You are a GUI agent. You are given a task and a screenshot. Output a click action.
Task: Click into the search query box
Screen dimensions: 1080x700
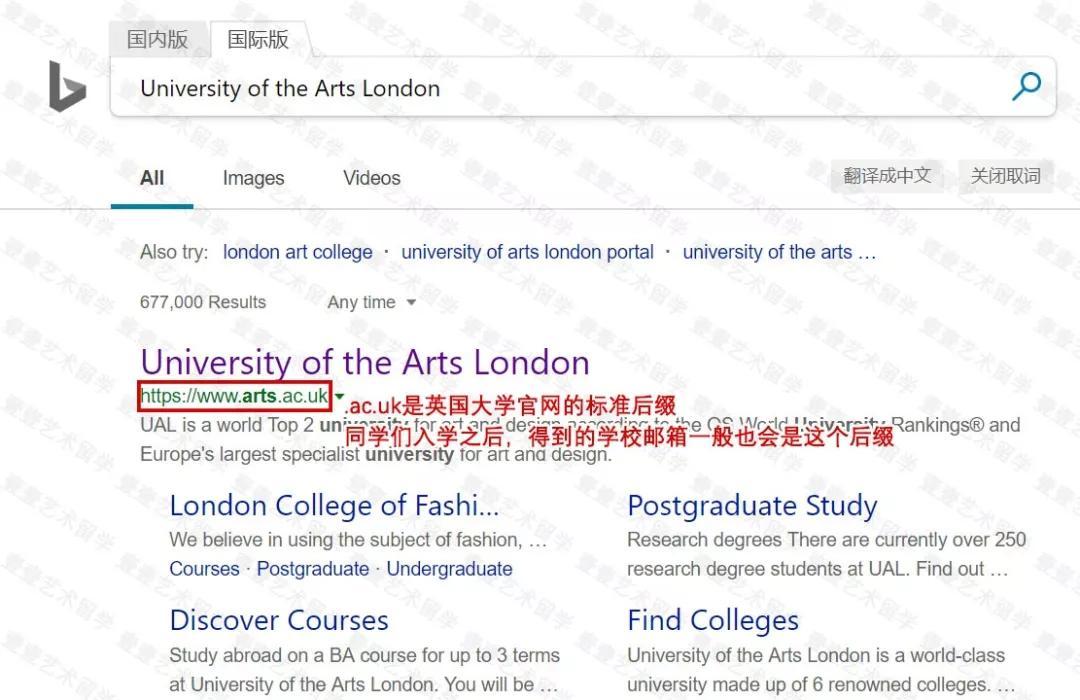(x=560, y=88)
